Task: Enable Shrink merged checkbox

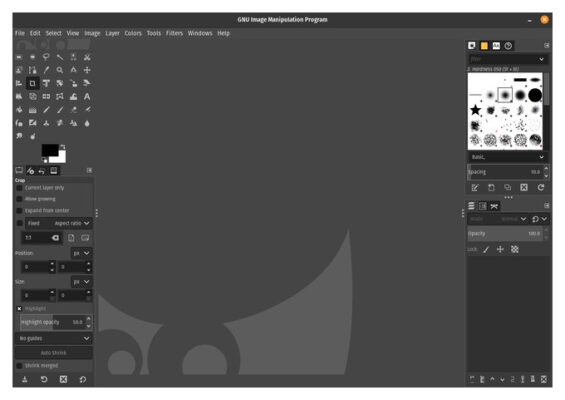Action: 19,366
